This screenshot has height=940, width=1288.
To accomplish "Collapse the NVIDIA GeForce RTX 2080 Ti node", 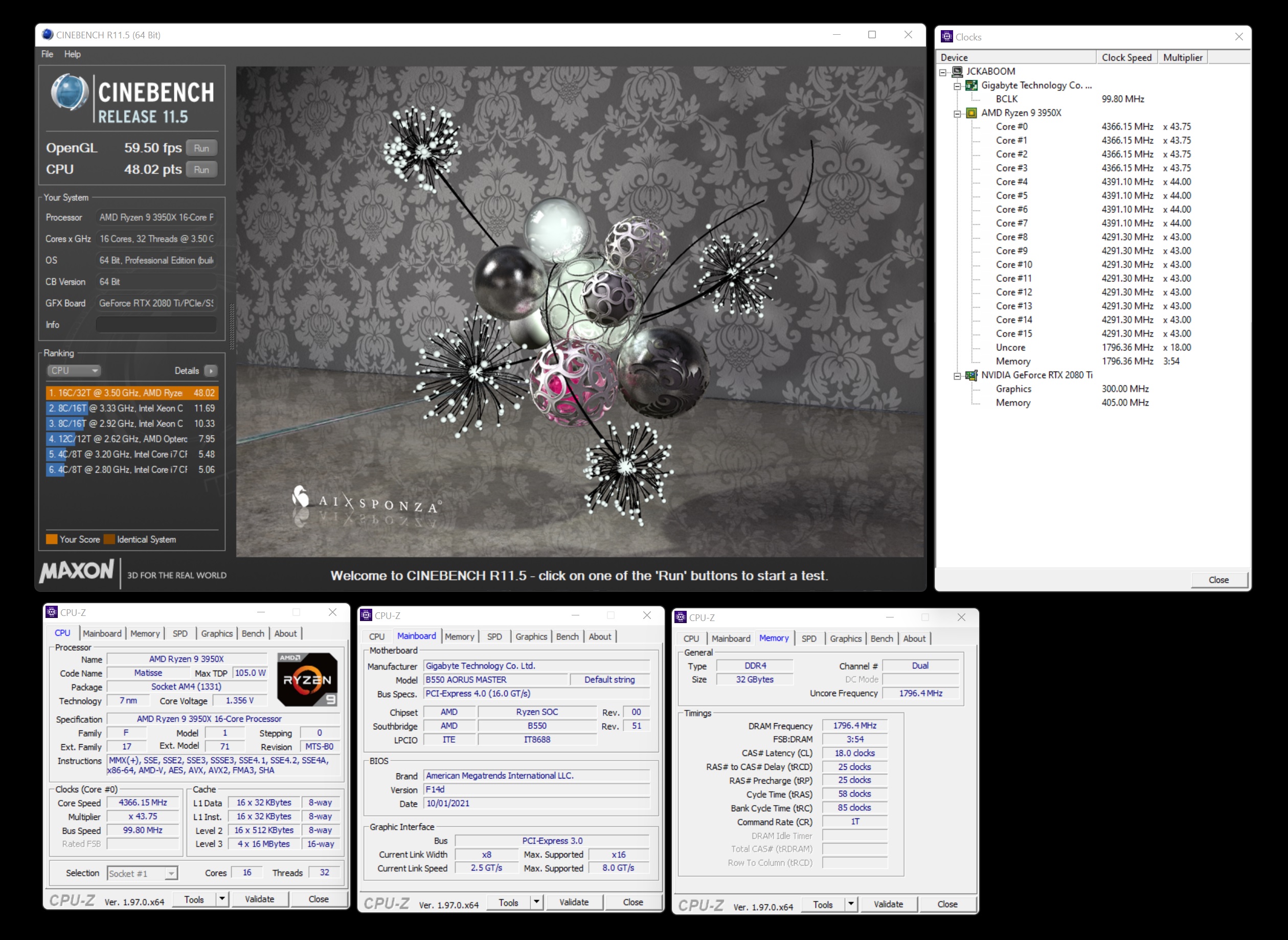I will [957, 376].
